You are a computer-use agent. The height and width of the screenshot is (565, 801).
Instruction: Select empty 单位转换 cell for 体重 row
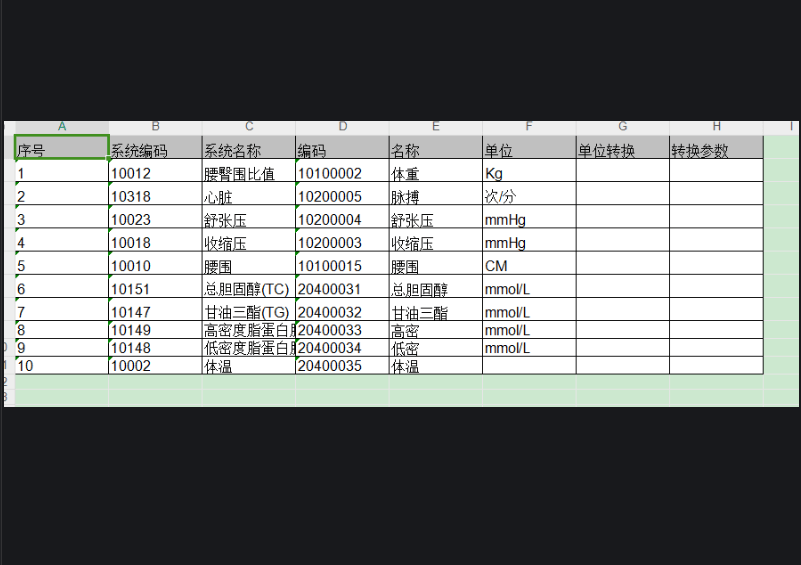click(x=622, y=173)
